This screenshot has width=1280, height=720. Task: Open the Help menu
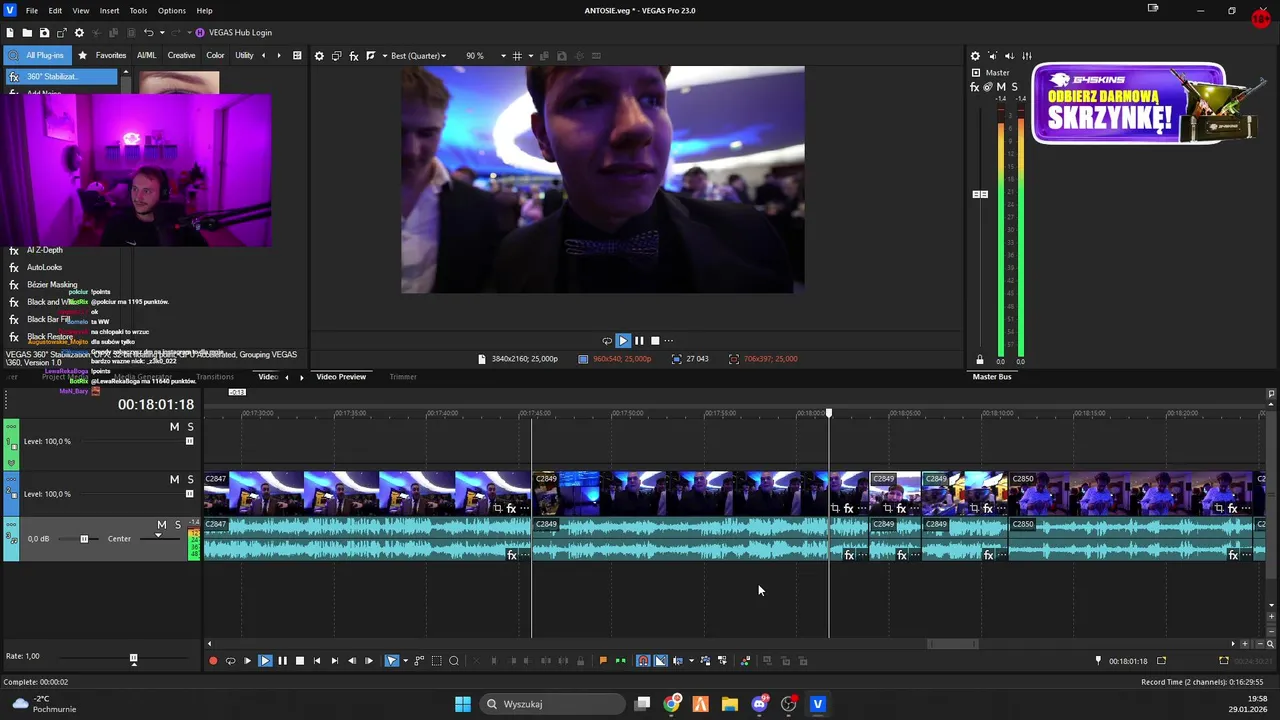pos(204,10)
